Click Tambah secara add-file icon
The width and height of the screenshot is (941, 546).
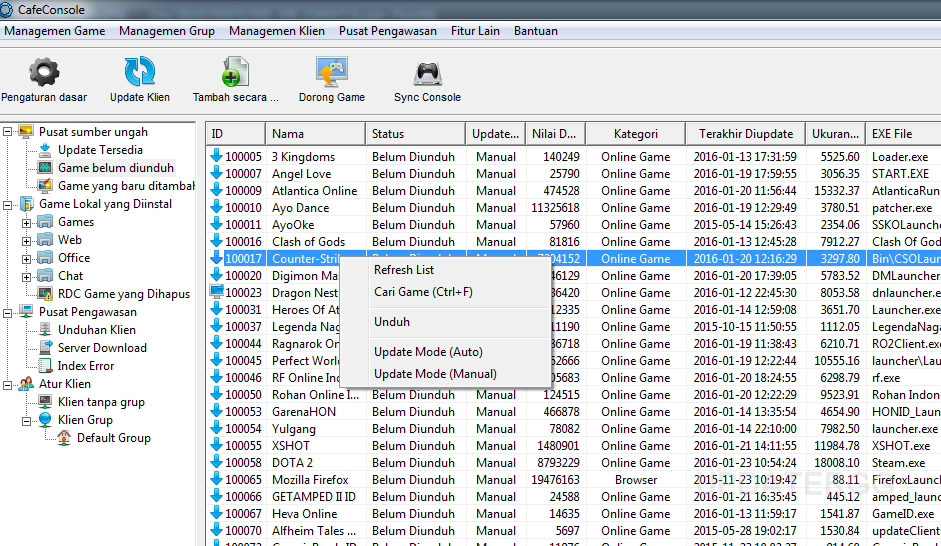tap(235, 72)
